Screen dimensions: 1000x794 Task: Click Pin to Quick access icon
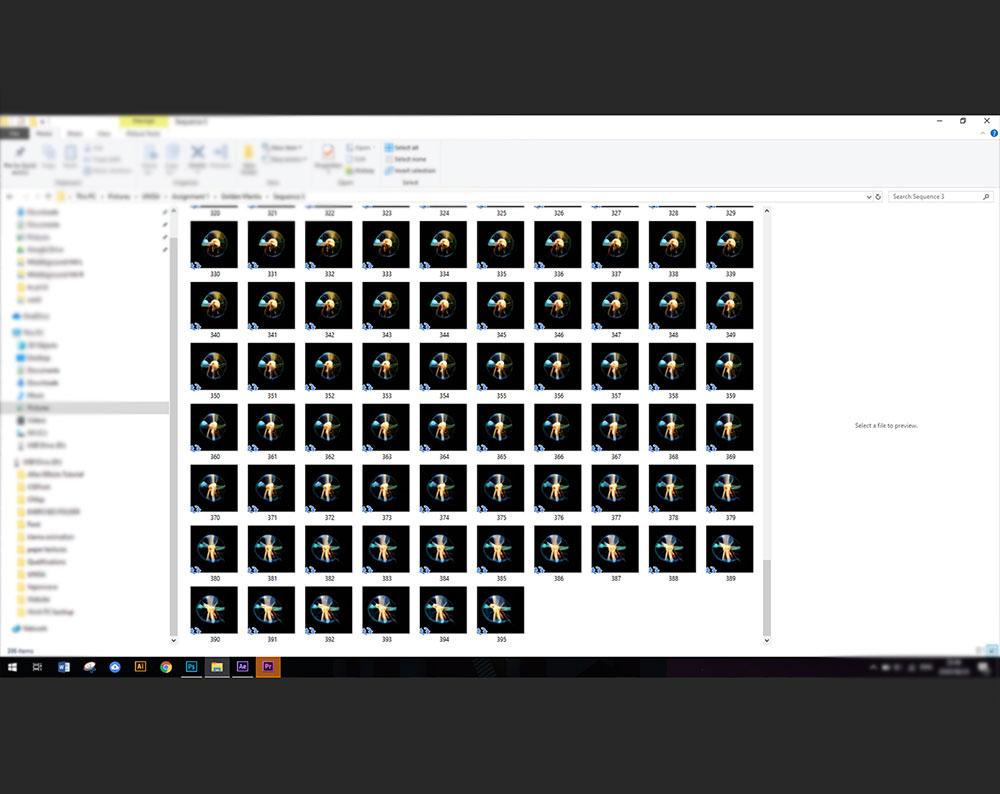point(20,156)
